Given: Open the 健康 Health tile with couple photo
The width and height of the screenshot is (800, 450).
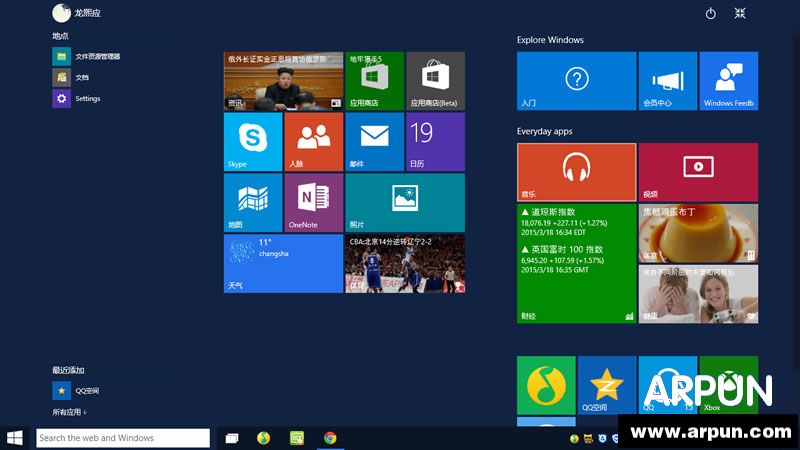Looking at the screenshot, I should pos(698,294).
